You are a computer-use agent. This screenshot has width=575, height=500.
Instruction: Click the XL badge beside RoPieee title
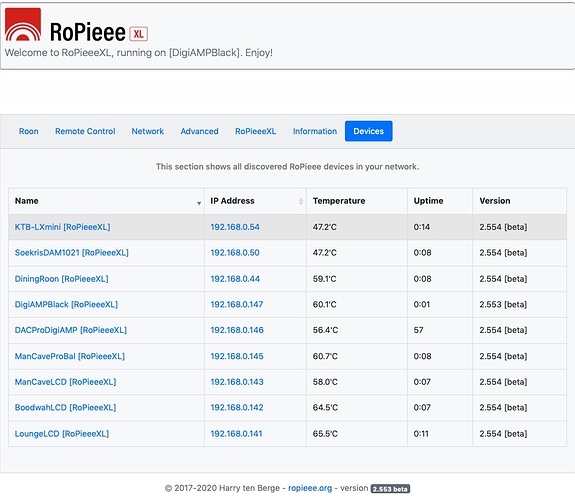pyautogui.click(x=139, y=34)
